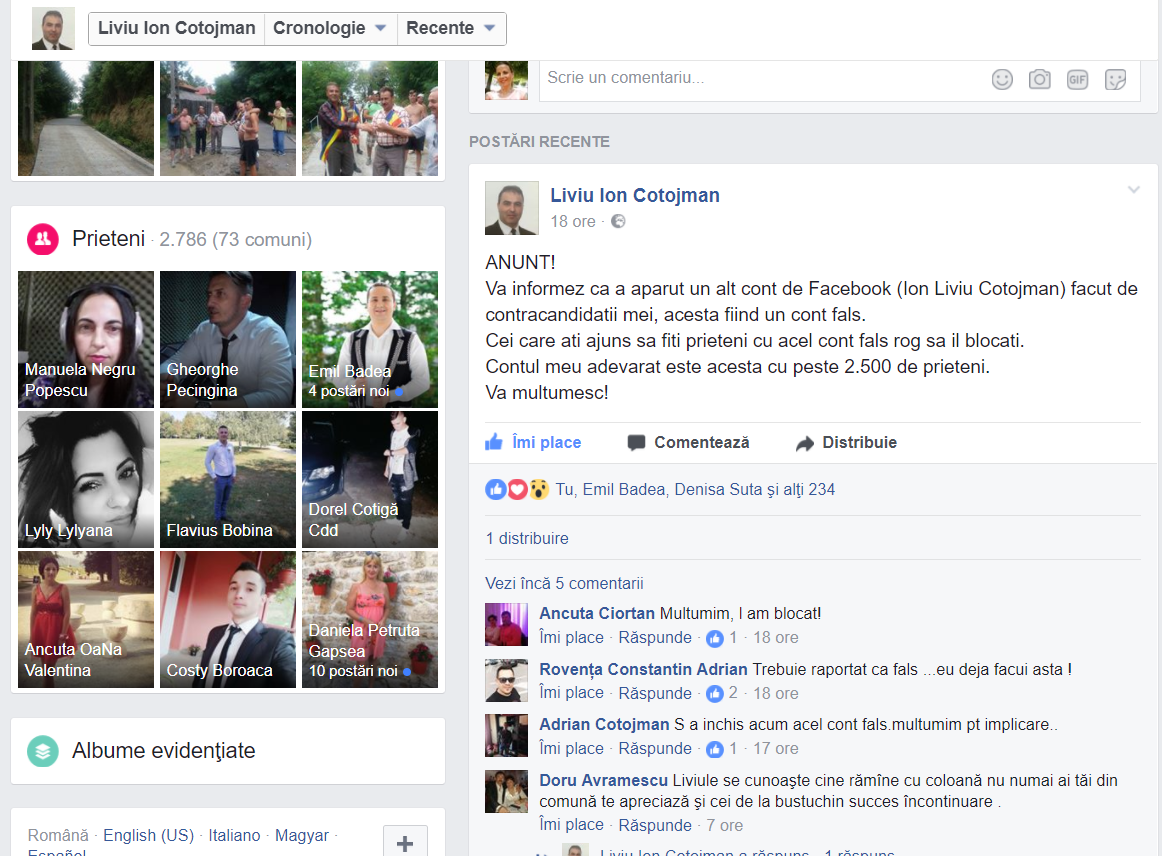Click Comentează under the post
This screenshot has height=856, width=1162.
coord(688,442)
